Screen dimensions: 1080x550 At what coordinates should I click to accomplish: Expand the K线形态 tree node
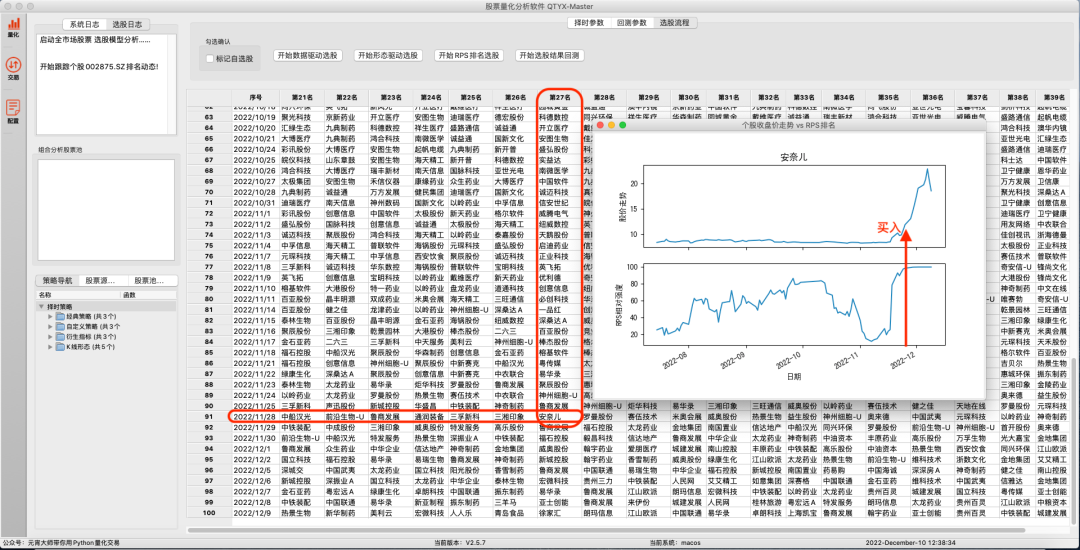pos(51,347)
